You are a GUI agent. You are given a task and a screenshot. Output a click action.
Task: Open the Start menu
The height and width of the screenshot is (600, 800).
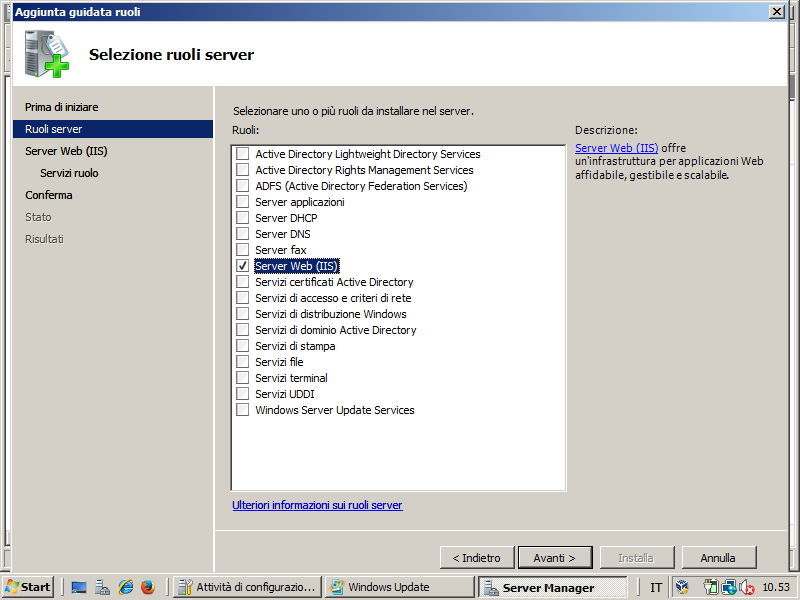tap(28, 587)
